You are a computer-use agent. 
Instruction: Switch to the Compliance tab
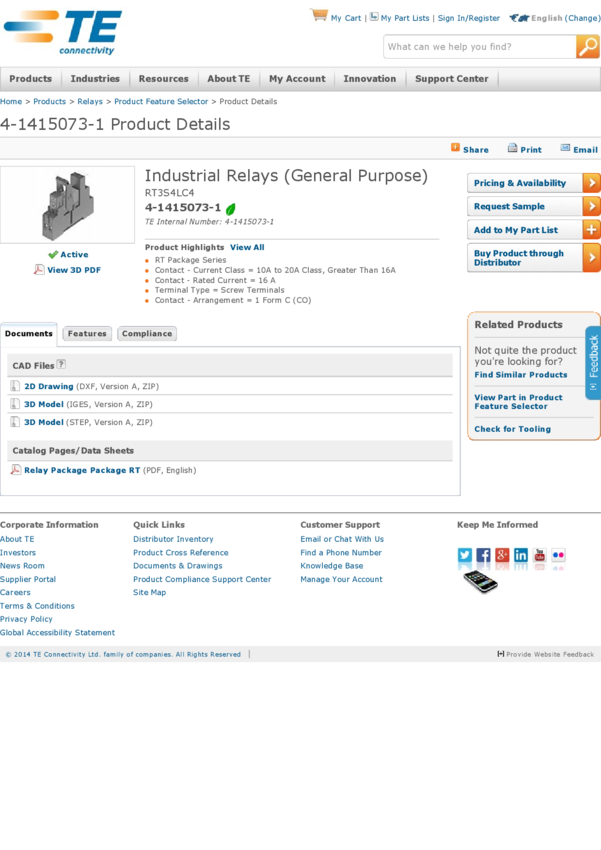[x=147, y=333]
